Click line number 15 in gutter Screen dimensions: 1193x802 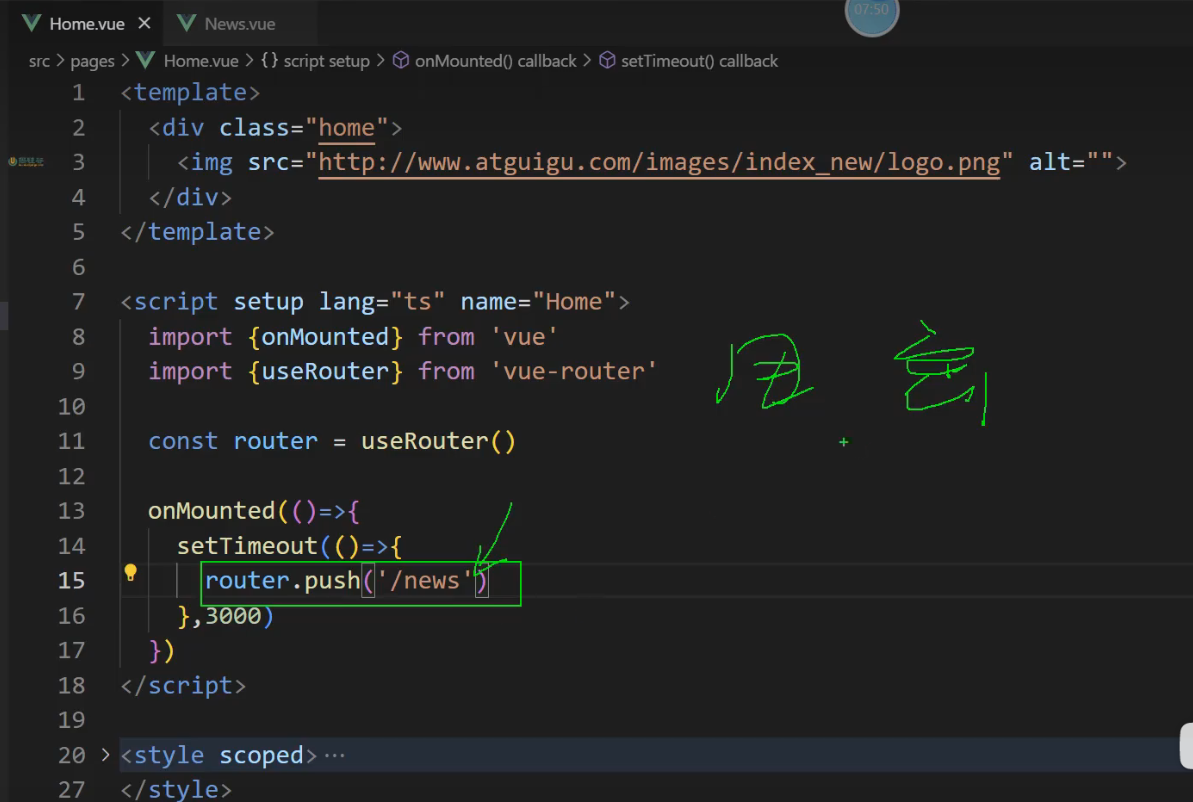pyautogui.click(x=72, y=581)
